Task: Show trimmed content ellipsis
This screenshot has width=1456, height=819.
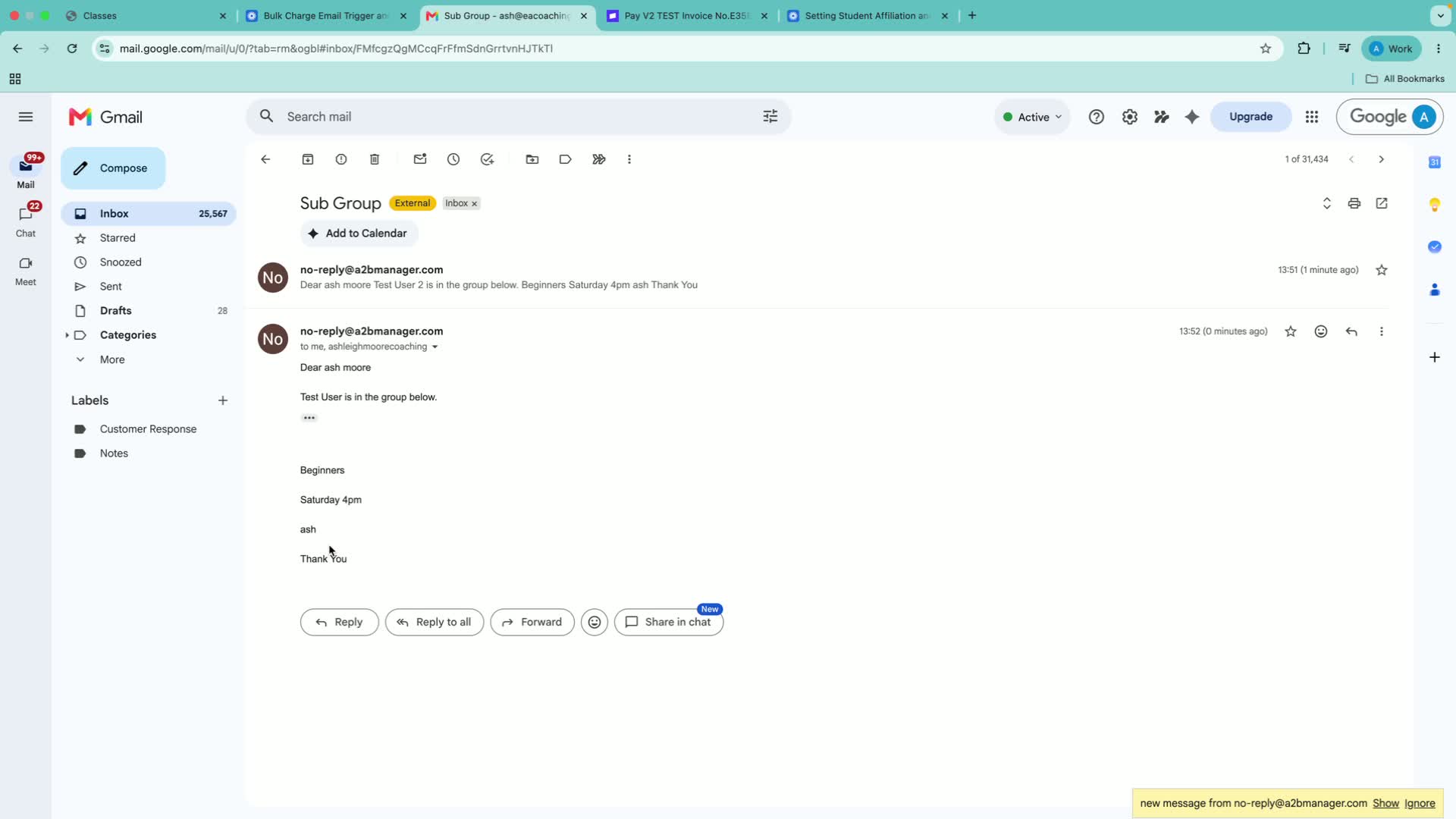Action: [309, 418]
